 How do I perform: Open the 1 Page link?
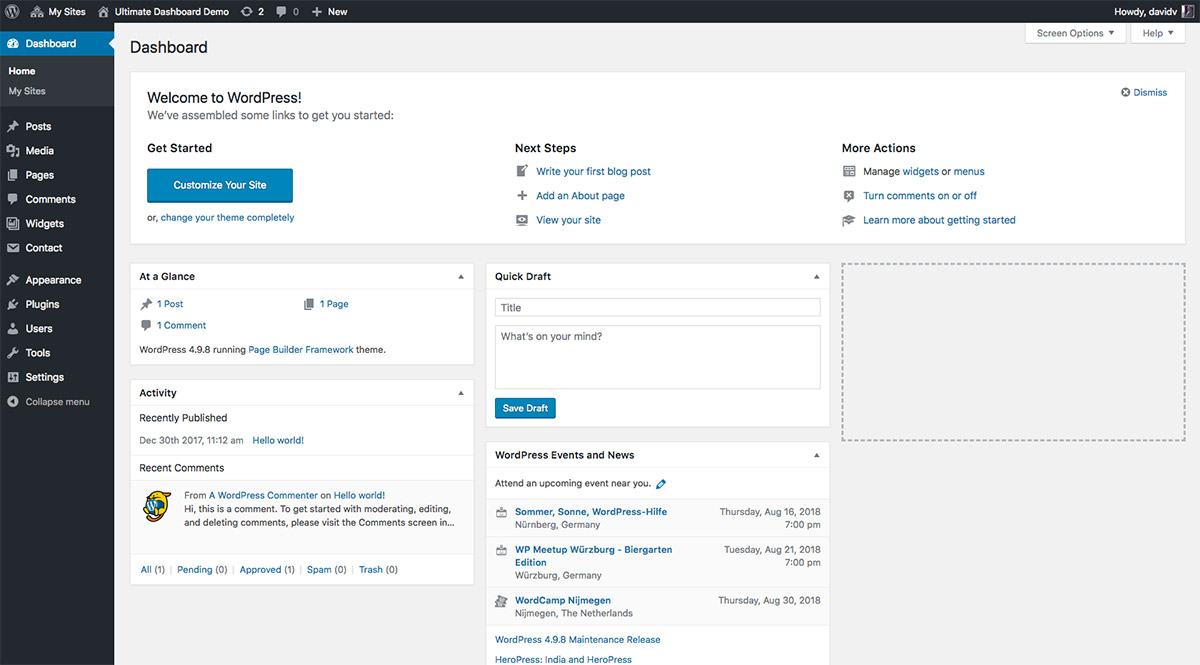coord(334,304)
